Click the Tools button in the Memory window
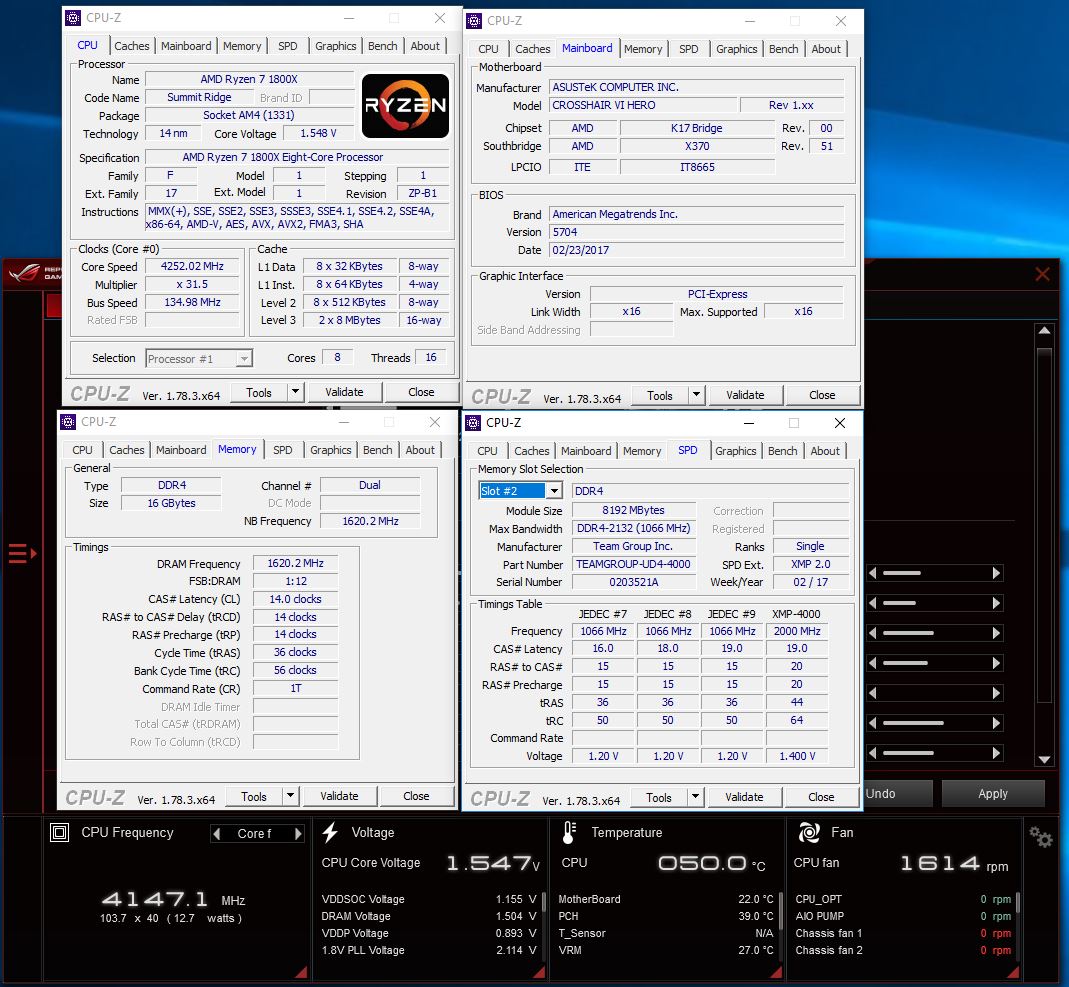Image resolution: width=1069 pixels, height=987 pixels. tap(254, 795)
